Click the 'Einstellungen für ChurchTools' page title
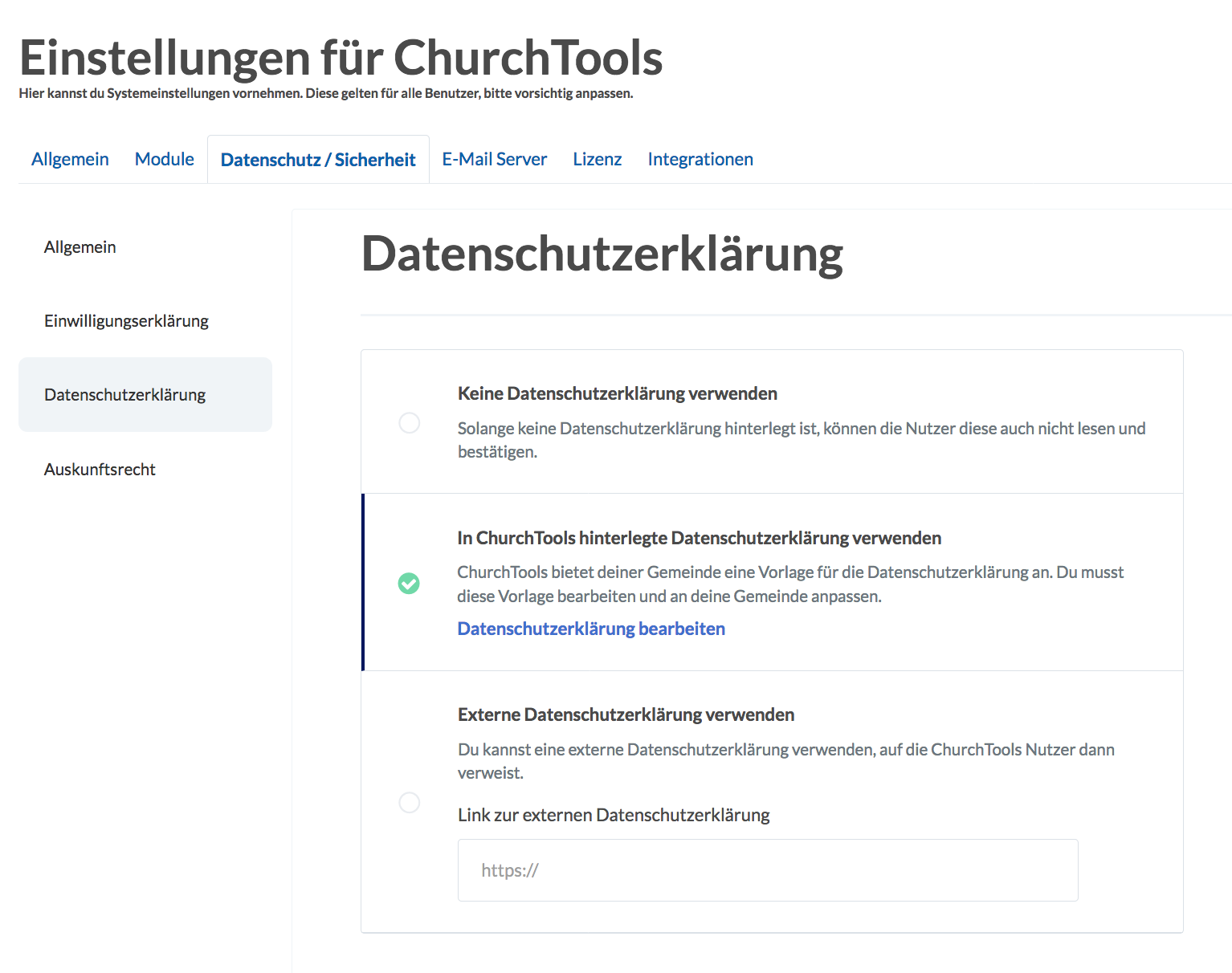 tap(341, 58)
